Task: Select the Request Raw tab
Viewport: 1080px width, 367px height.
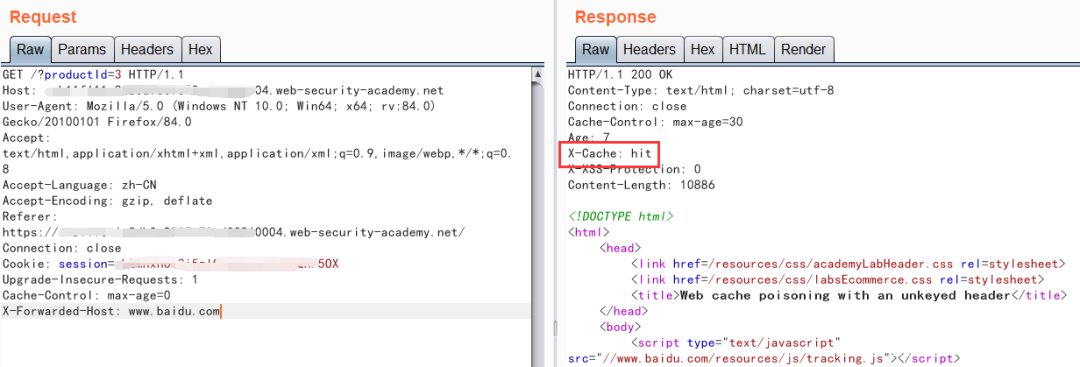Action: [x=30, y=50]
